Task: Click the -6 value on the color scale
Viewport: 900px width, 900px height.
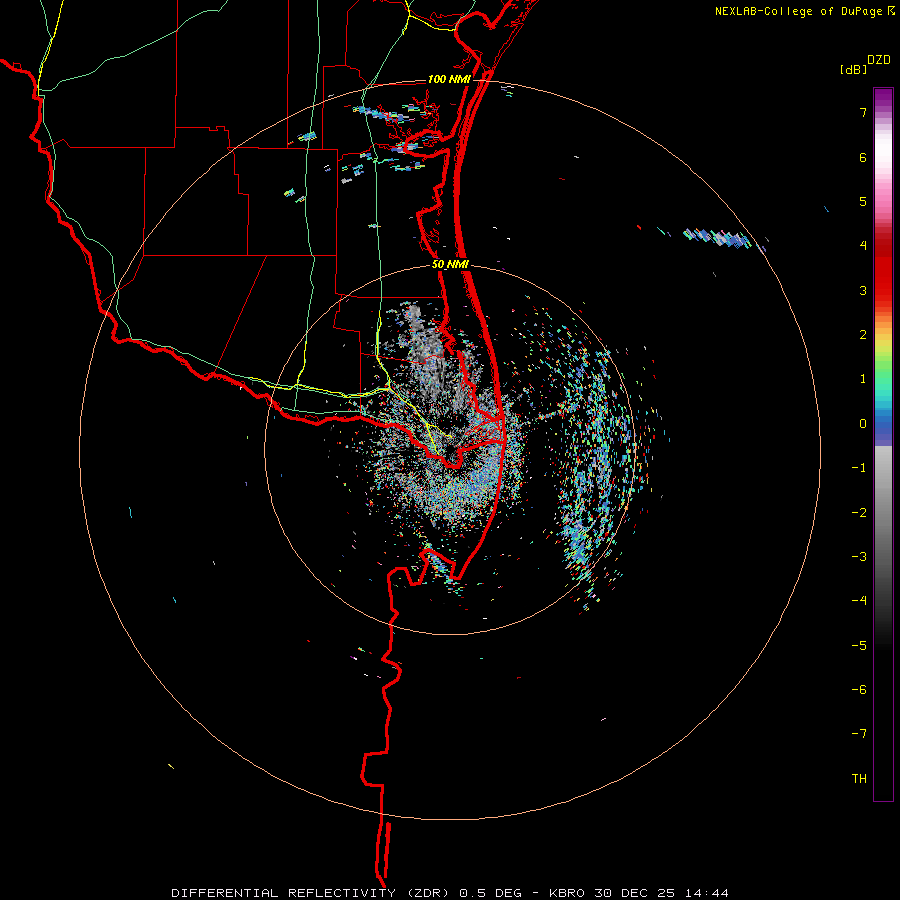Action: (x=859, y=690)
